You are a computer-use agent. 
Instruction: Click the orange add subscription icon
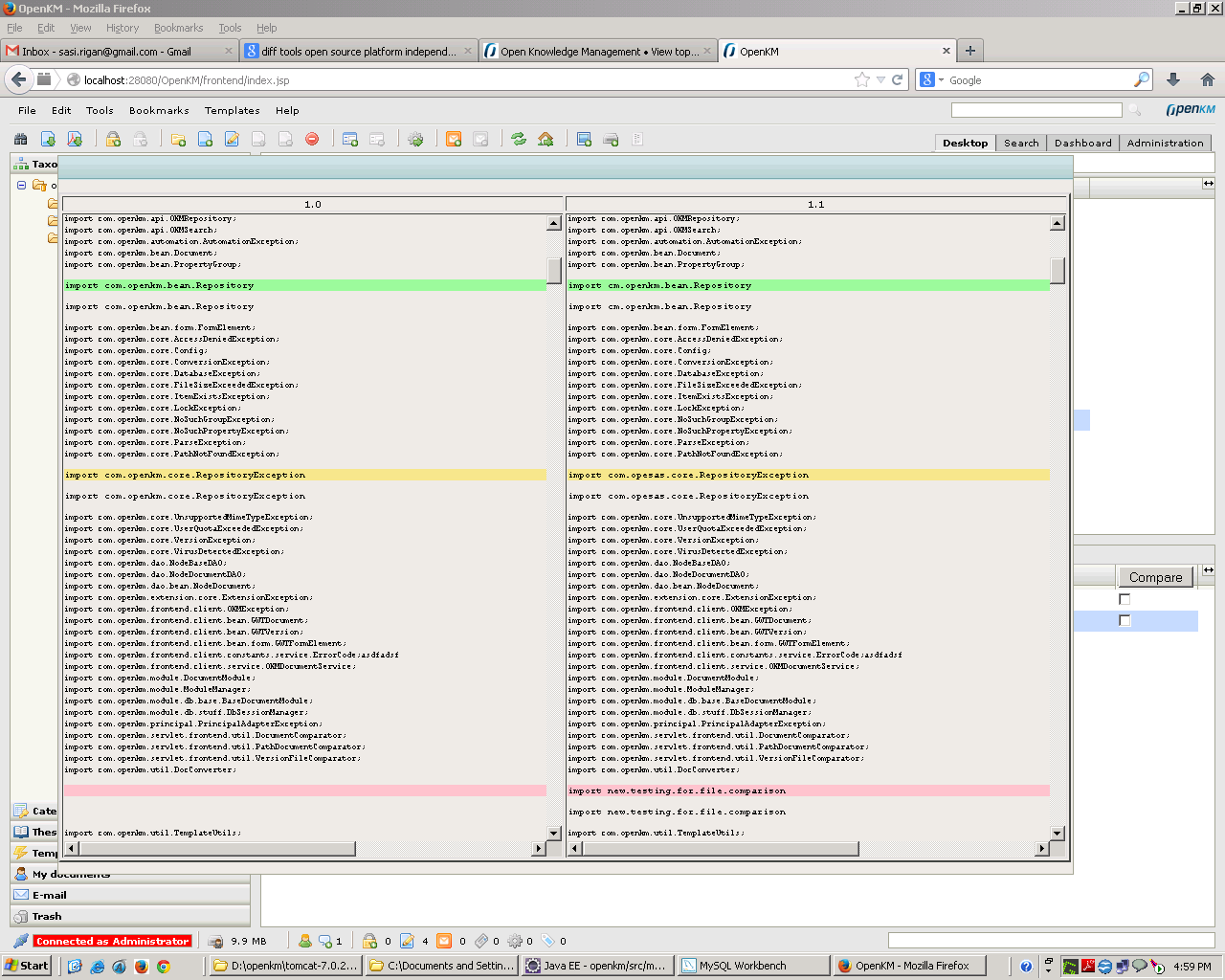point(454,140)
